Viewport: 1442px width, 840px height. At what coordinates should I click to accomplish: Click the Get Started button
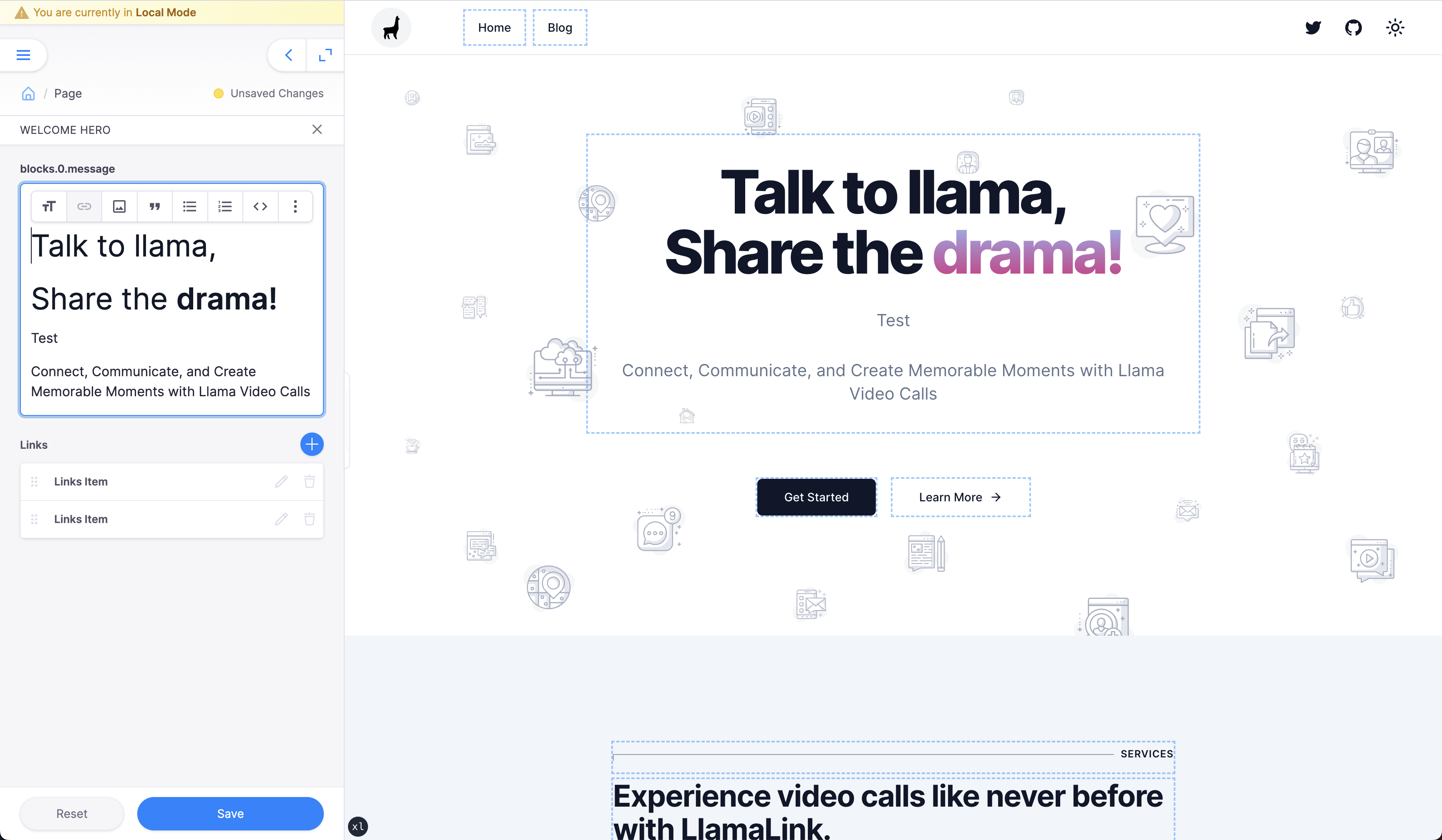tap(816, 497)
